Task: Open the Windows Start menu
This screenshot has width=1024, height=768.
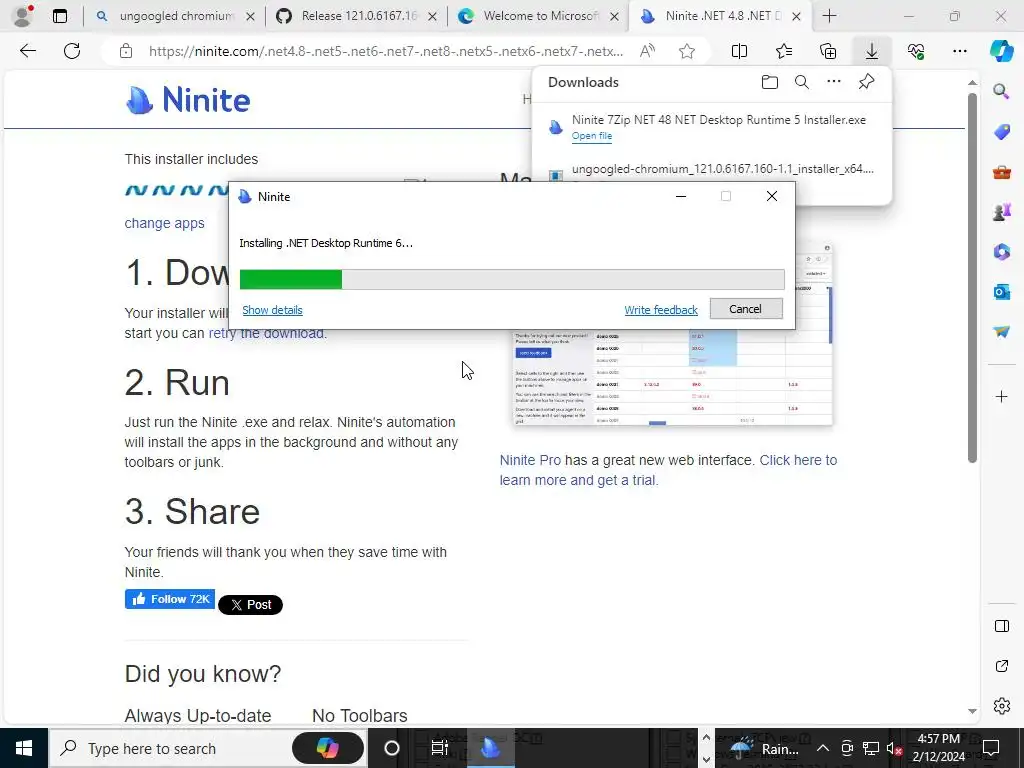Action: pyautogui.click(x=24, y=748)
